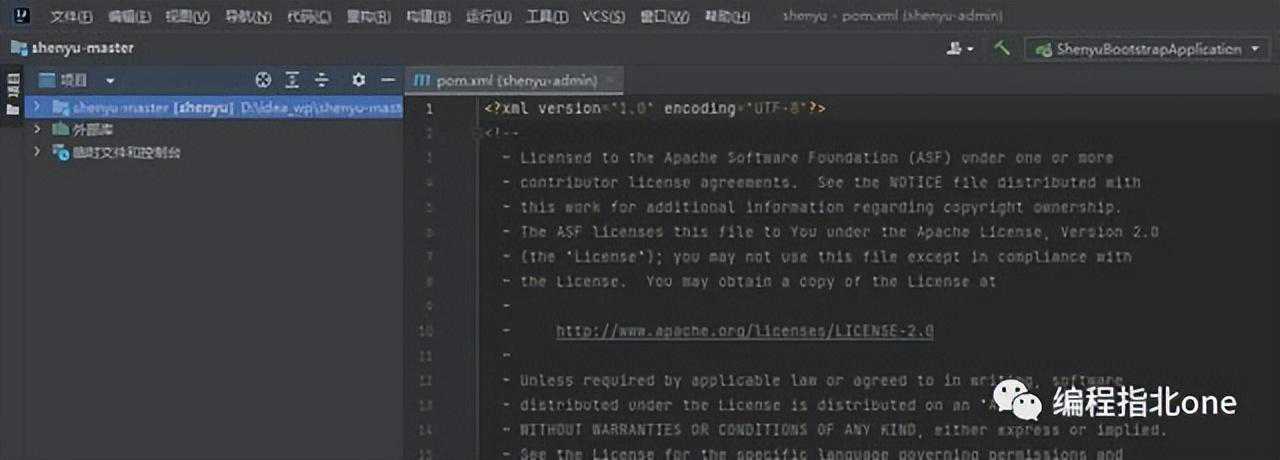Open the 文件(F) menu

click(71, 16)
